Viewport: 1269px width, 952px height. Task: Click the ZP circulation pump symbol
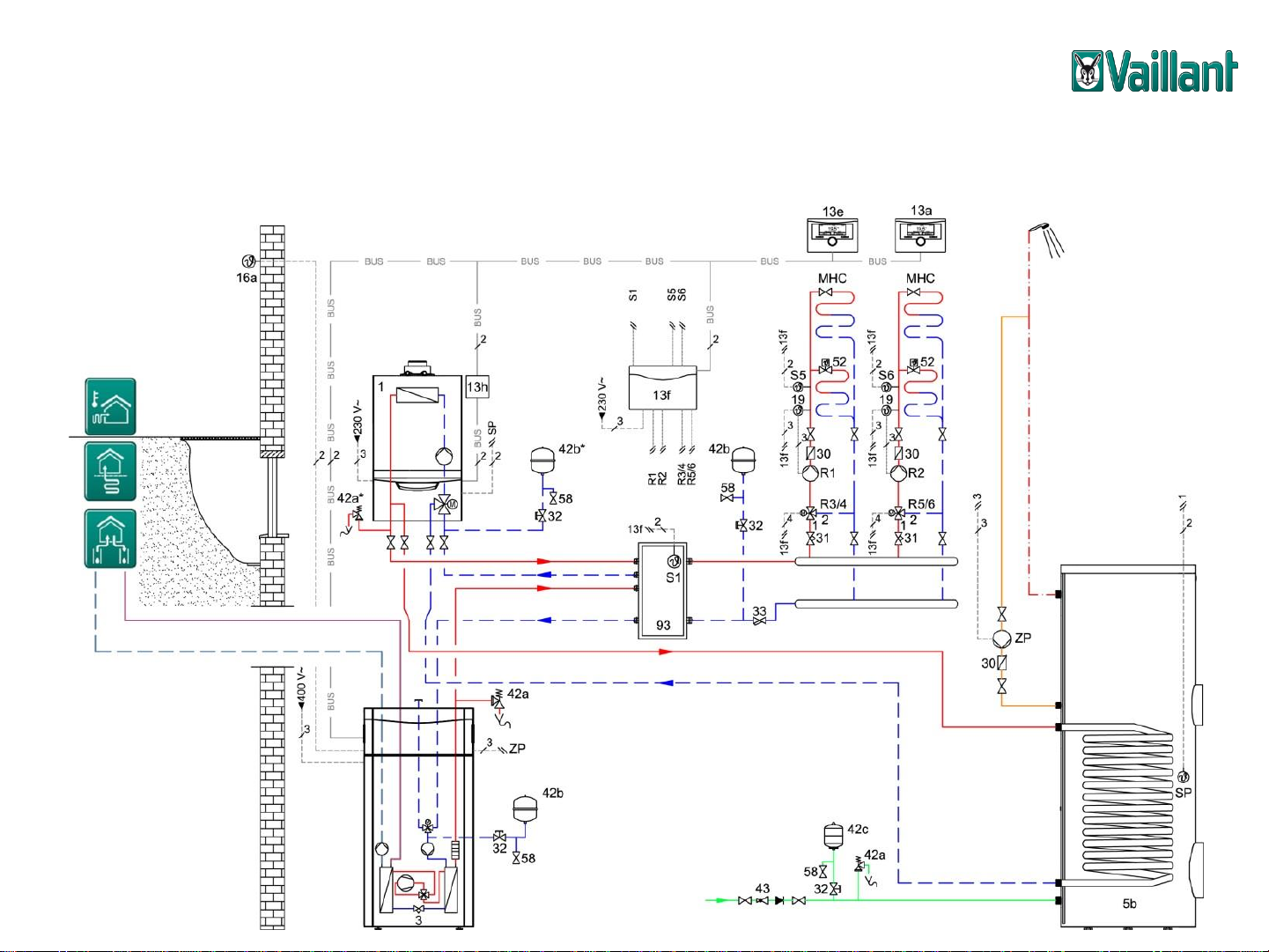[1001, 638]
